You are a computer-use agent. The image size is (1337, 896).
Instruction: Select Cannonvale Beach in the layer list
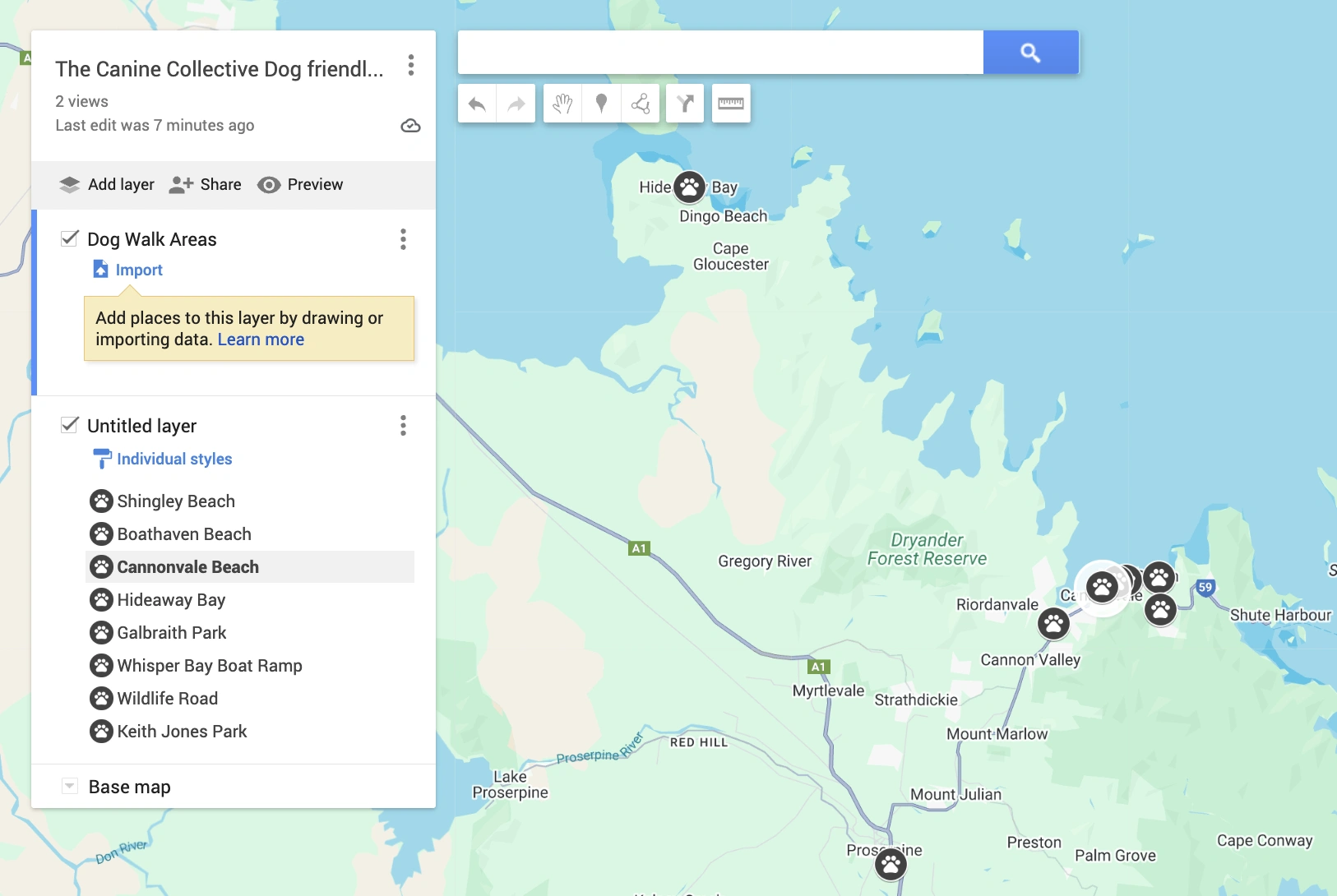(250, 566)
